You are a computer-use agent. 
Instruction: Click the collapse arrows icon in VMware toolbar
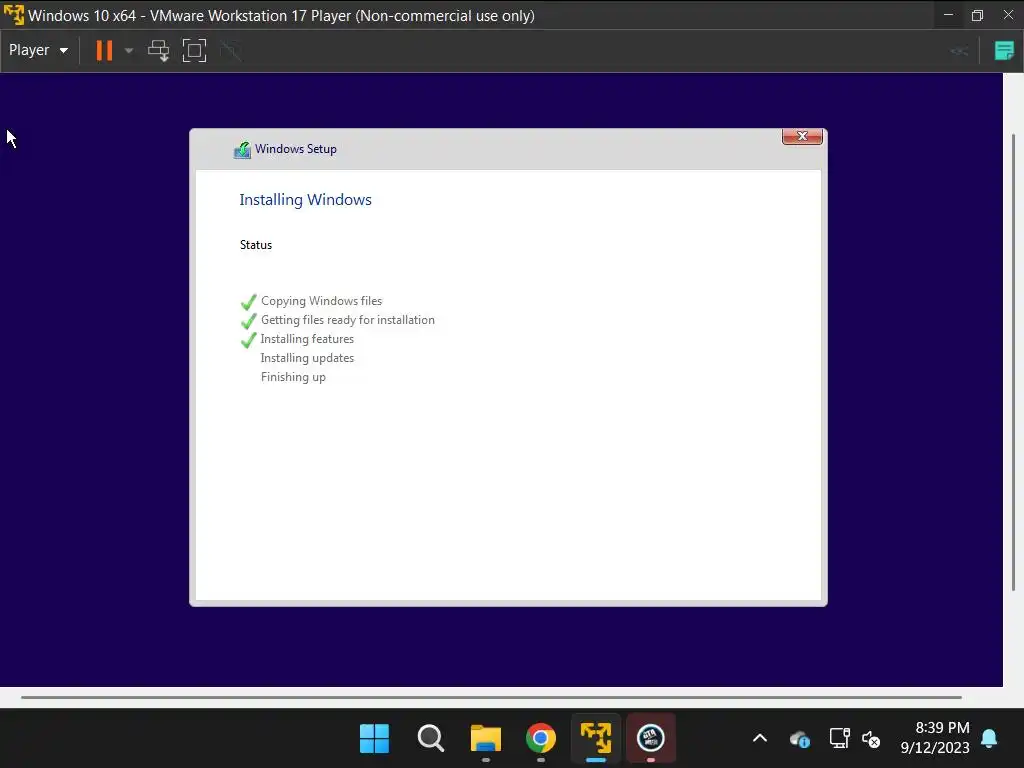tap(959, 51)
